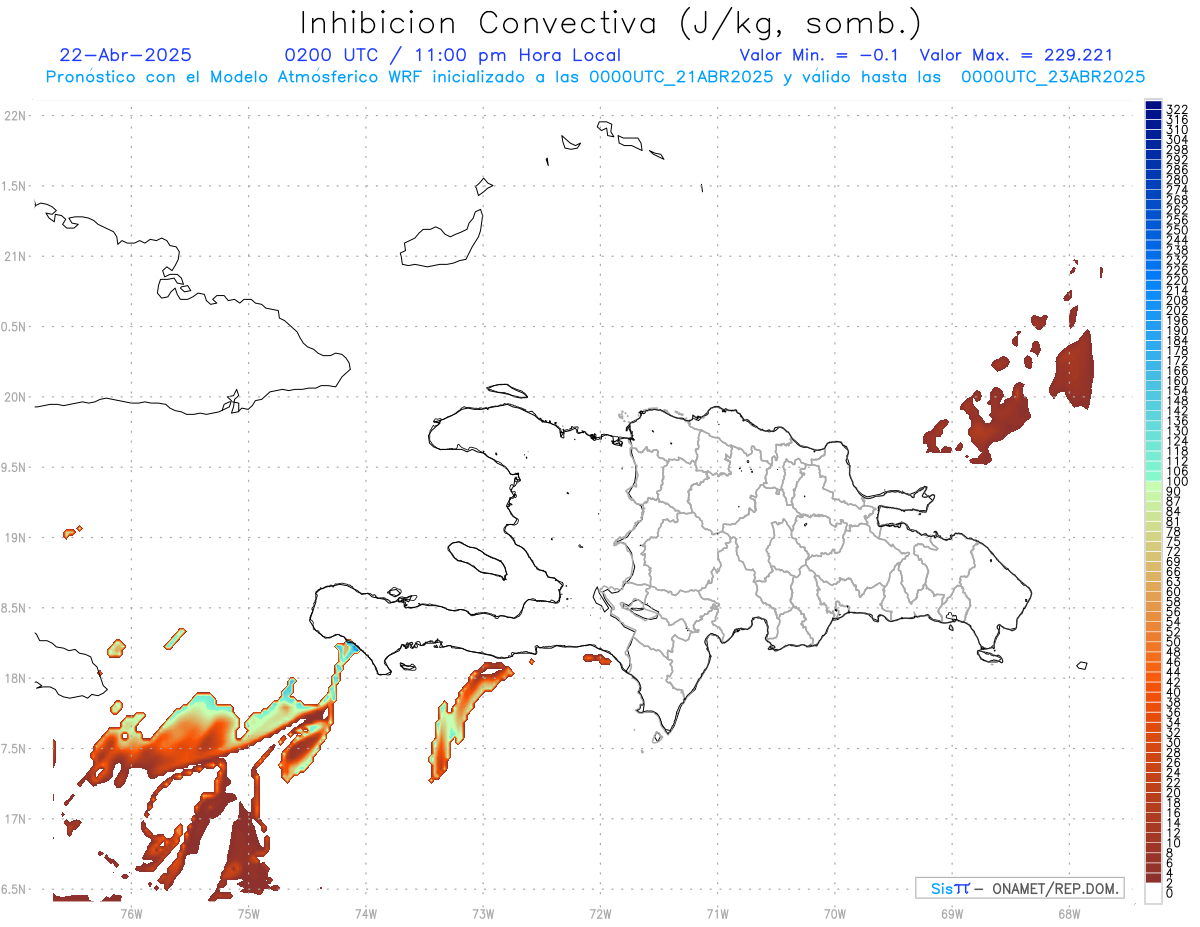Click the "0200 UTC / 11:00 pm Hora Local" time
The width and height of the screenshot is (1200, 927).
(x=453, y=55)
